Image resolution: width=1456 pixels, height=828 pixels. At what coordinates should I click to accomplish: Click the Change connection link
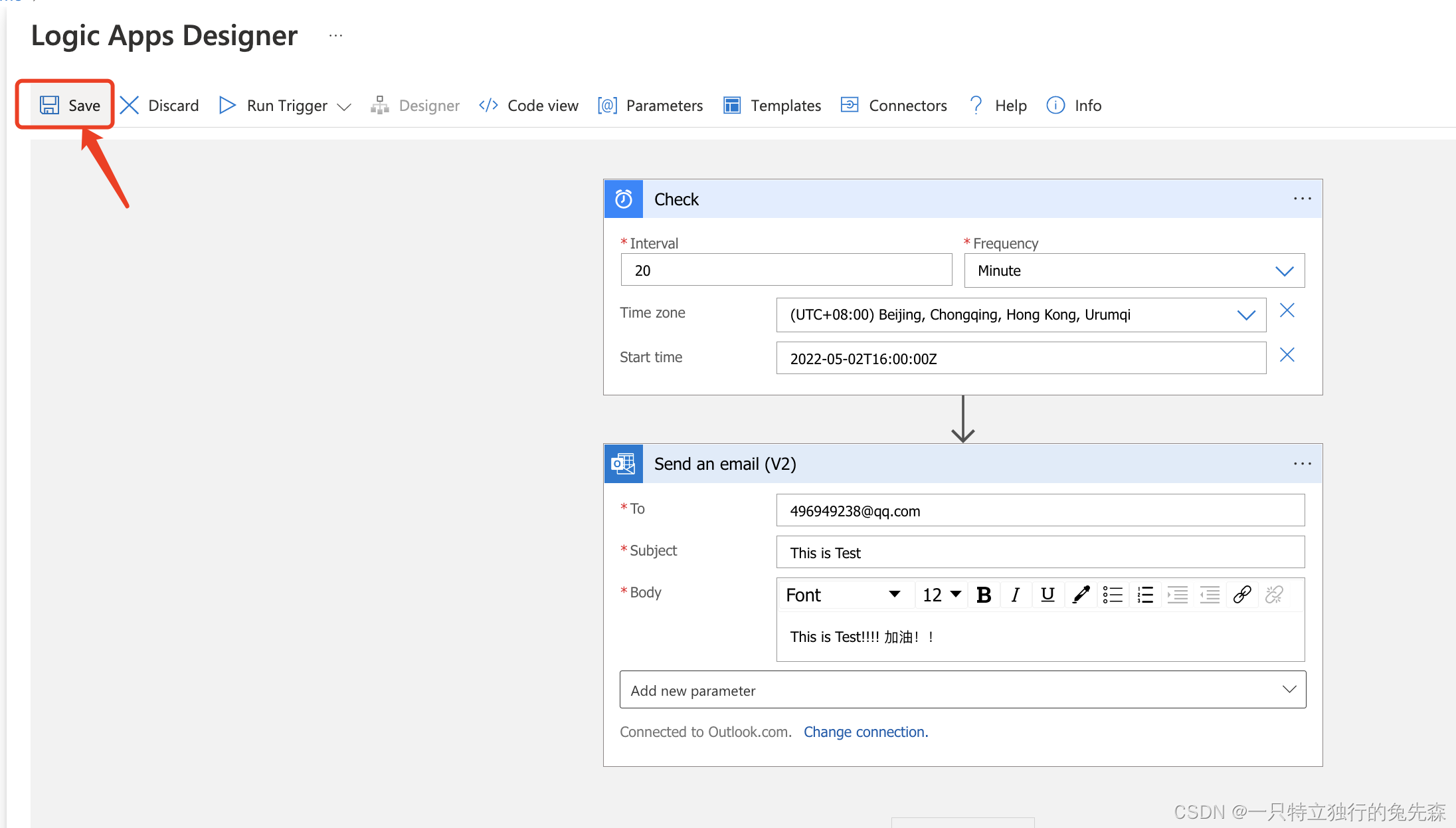coord(865,732)
